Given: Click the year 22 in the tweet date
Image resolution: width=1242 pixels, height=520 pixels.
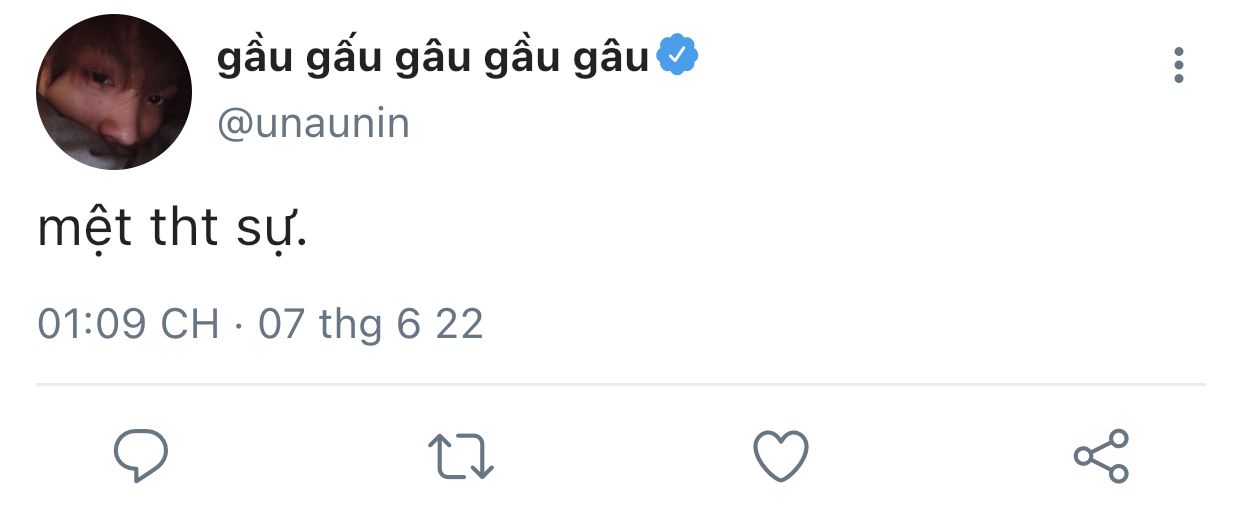Looking at the screenshot, I should (x=460, y=324).
